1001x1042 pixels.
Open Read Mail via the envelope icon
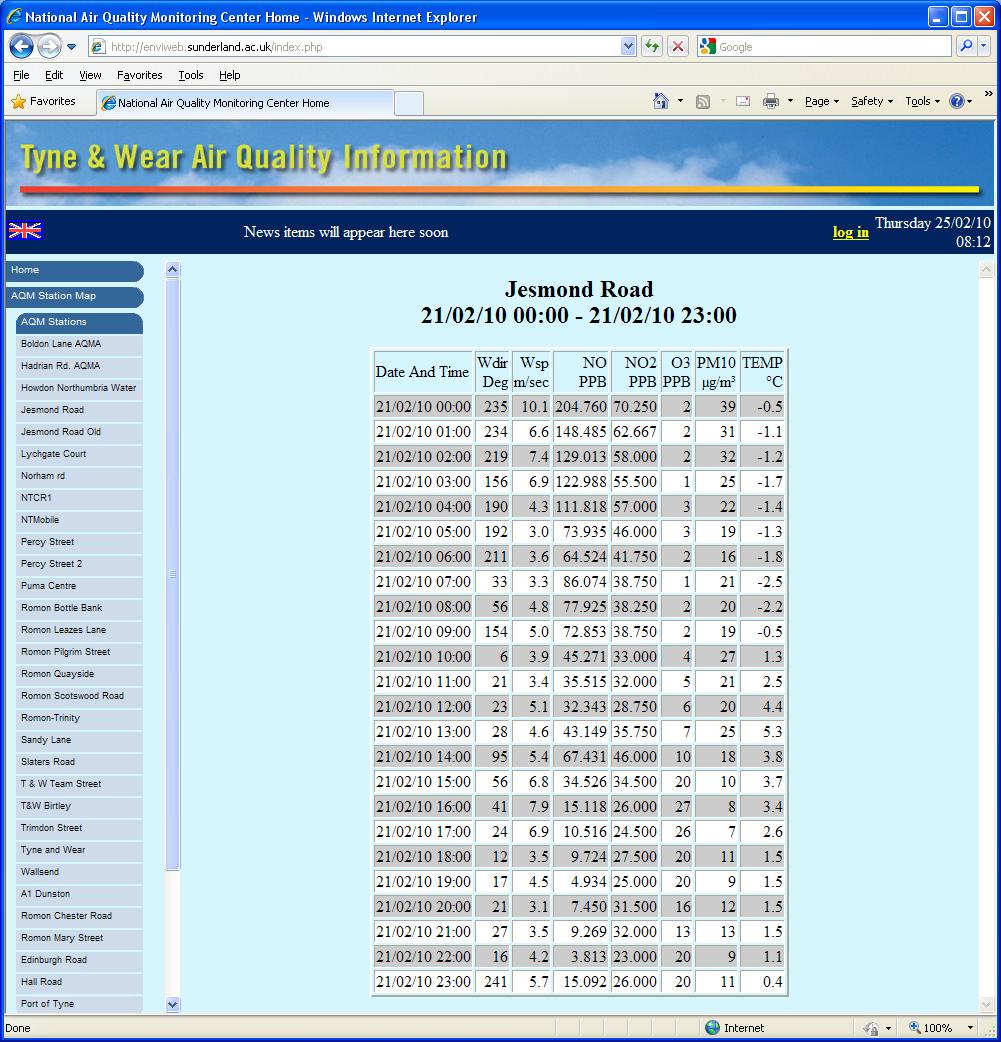[x=742, y=101]
